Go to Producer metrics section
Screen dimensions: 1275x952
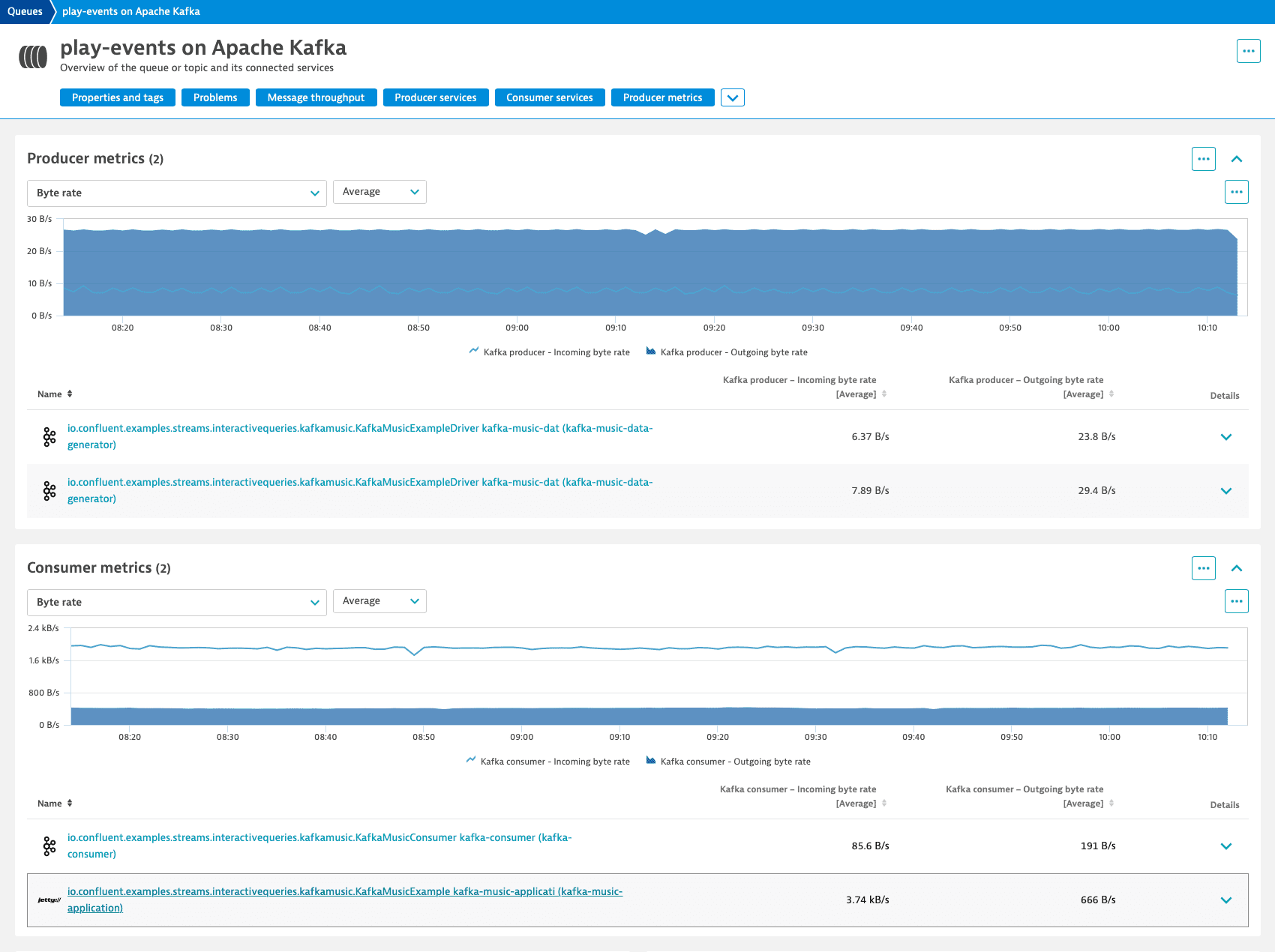(x=663, y=97)
